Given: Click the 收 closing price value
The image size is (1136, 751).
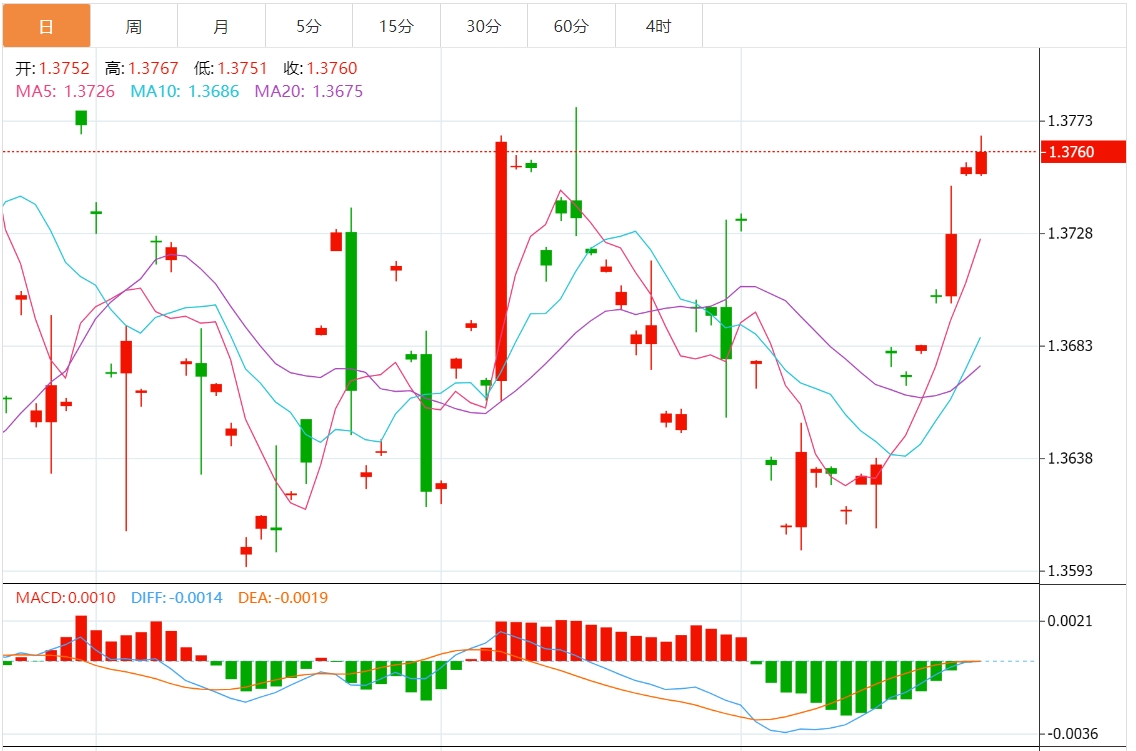Looking at the screenshot, I should click(332, 69).
